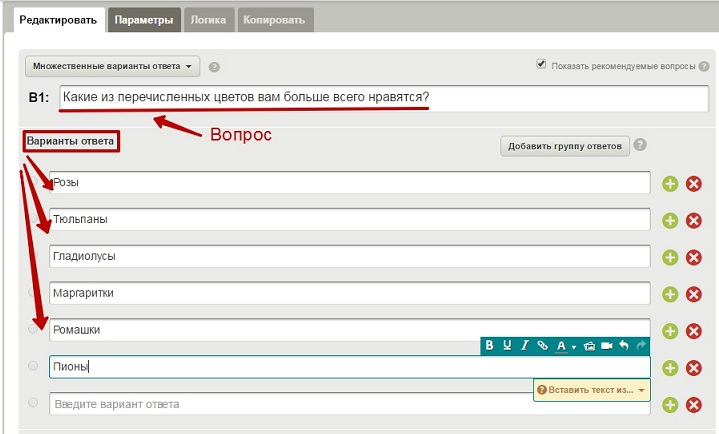Image resolution: width=719 pixels, height=434 pixels.
Task: Insert an image using the picture icon
Action: pos(589,346)
